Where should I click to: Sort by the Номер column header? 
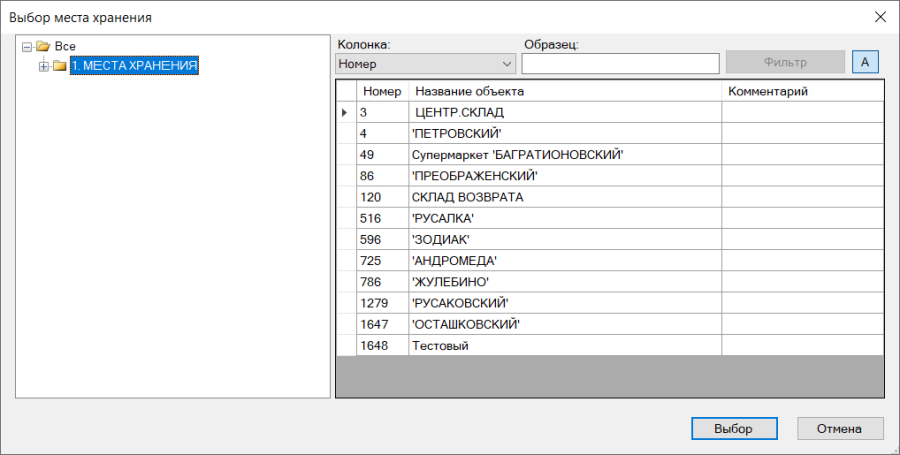pos(382,91)
